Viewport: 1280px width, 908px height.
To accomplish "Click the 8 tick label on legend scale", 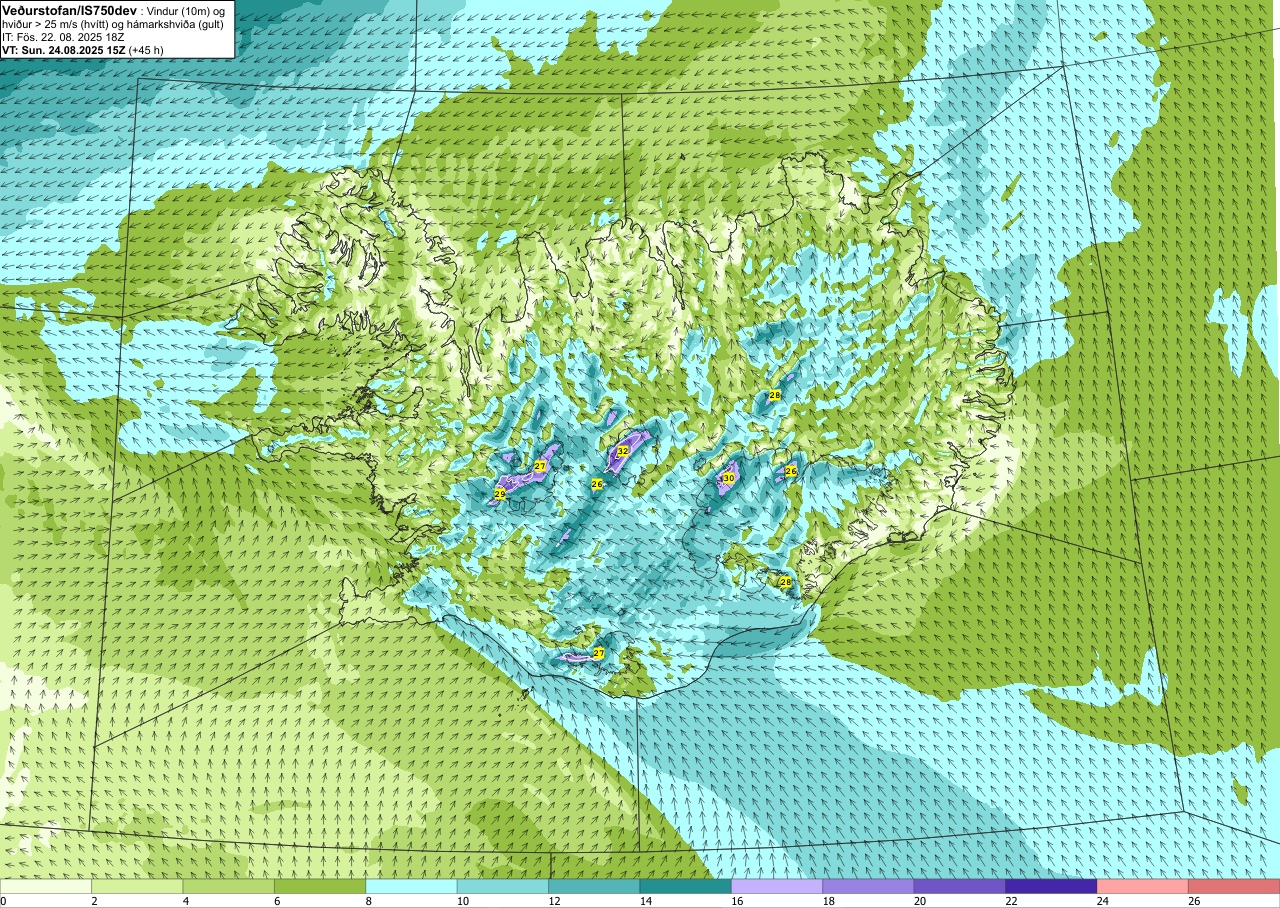I will click(x=369, y=901).
